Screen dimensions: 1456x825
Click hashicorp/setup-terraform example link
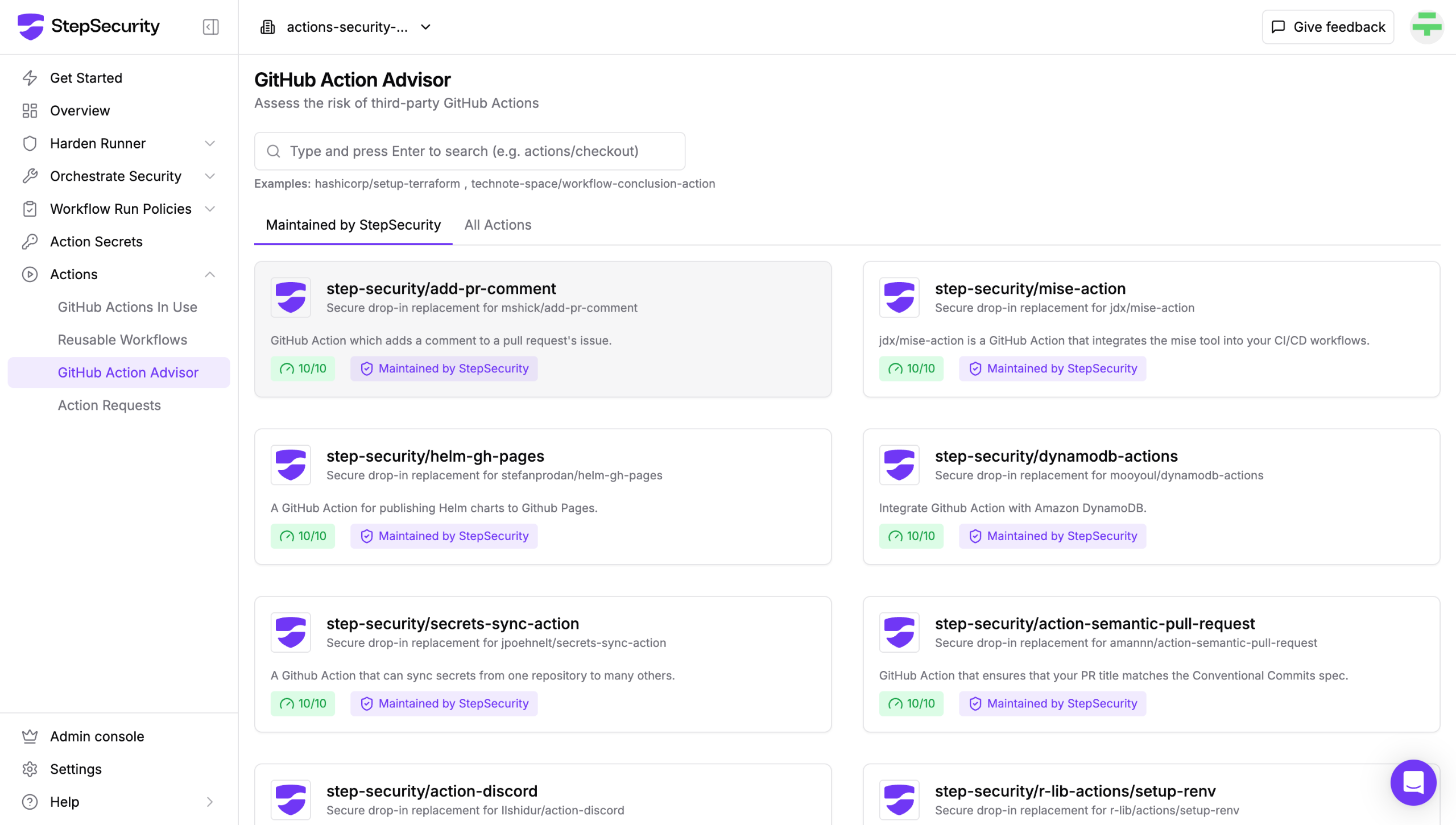click(387, 184)
